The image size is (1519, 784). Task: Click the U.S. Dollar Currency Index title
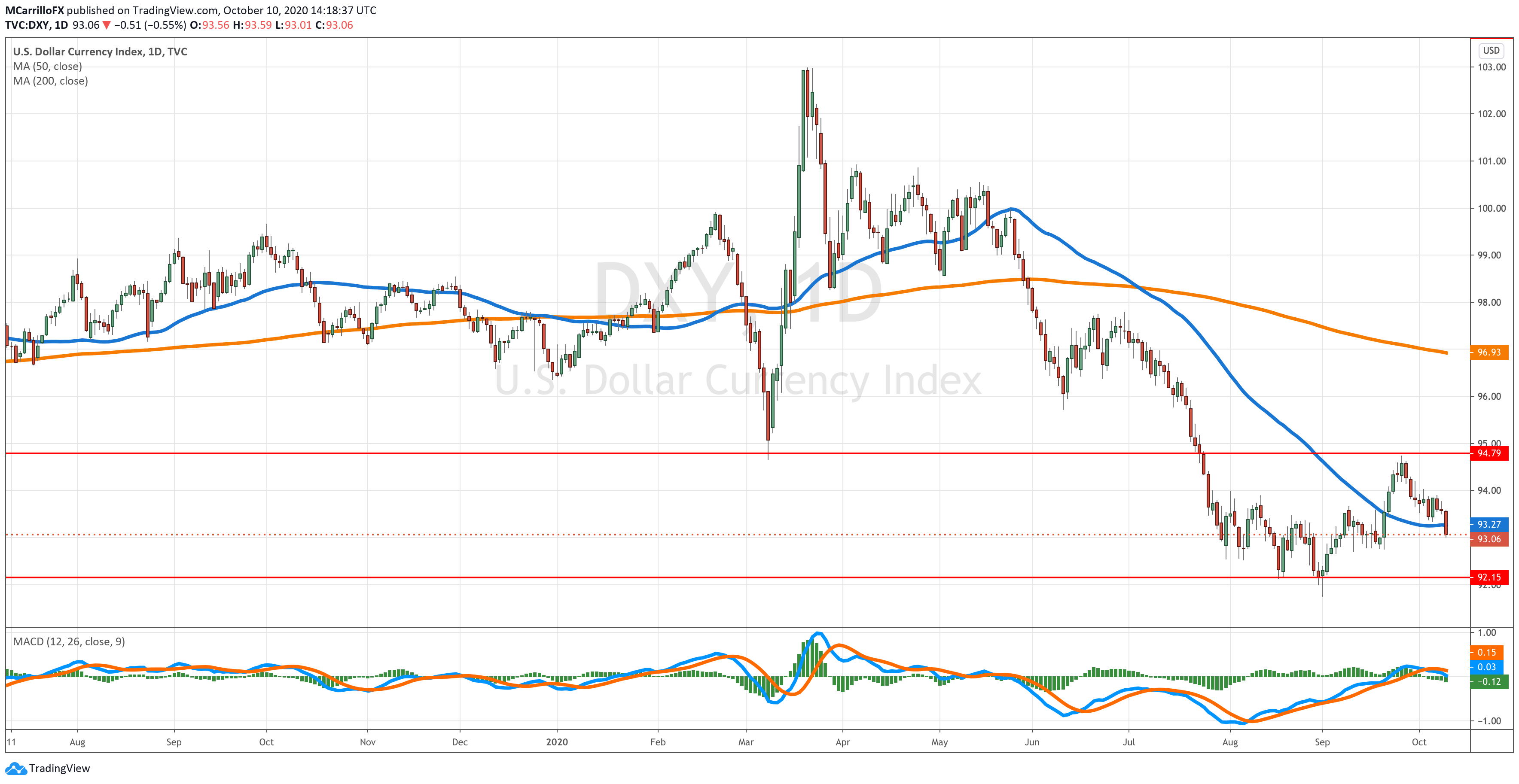(100, 51)
